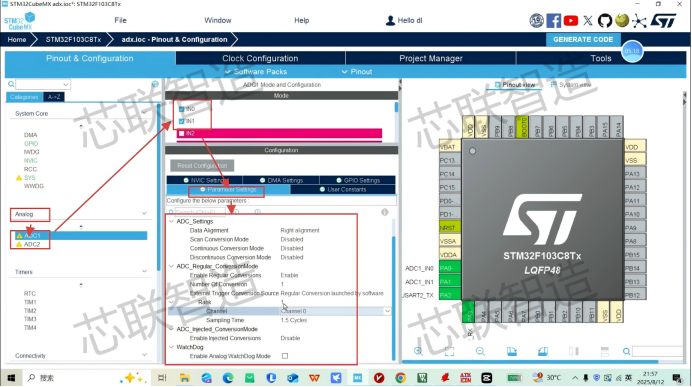Rotate chip clockwise using pinout toolbar icon
The image size is (692, 387).
pyautogui.click(x=511, y=351)
